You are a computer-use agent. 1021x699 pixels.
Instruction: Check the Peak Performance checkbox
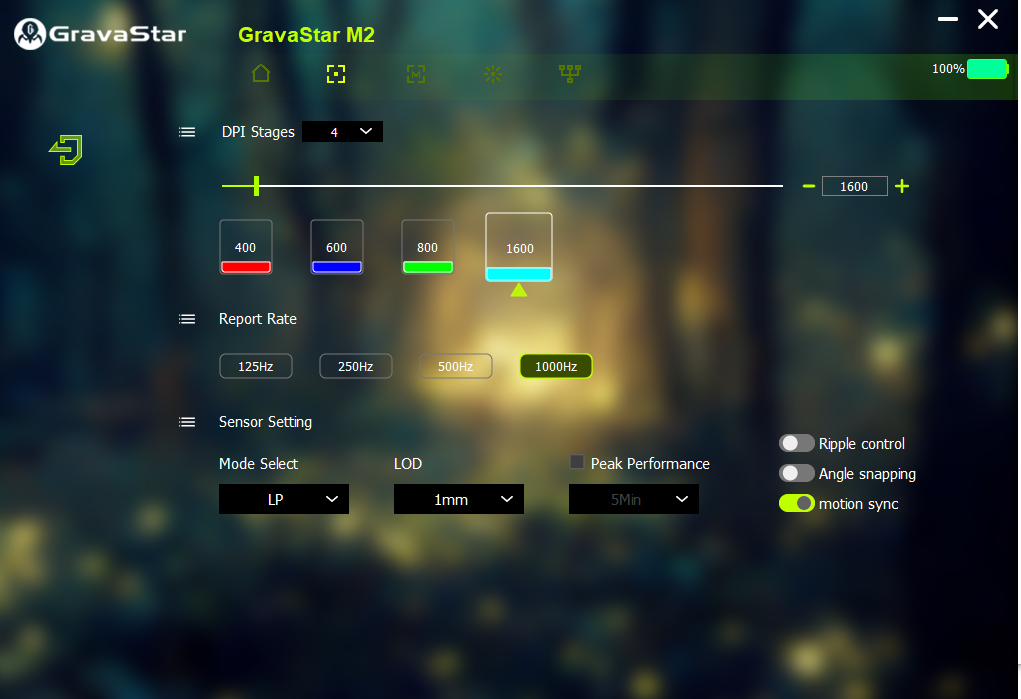coord(577,462)
